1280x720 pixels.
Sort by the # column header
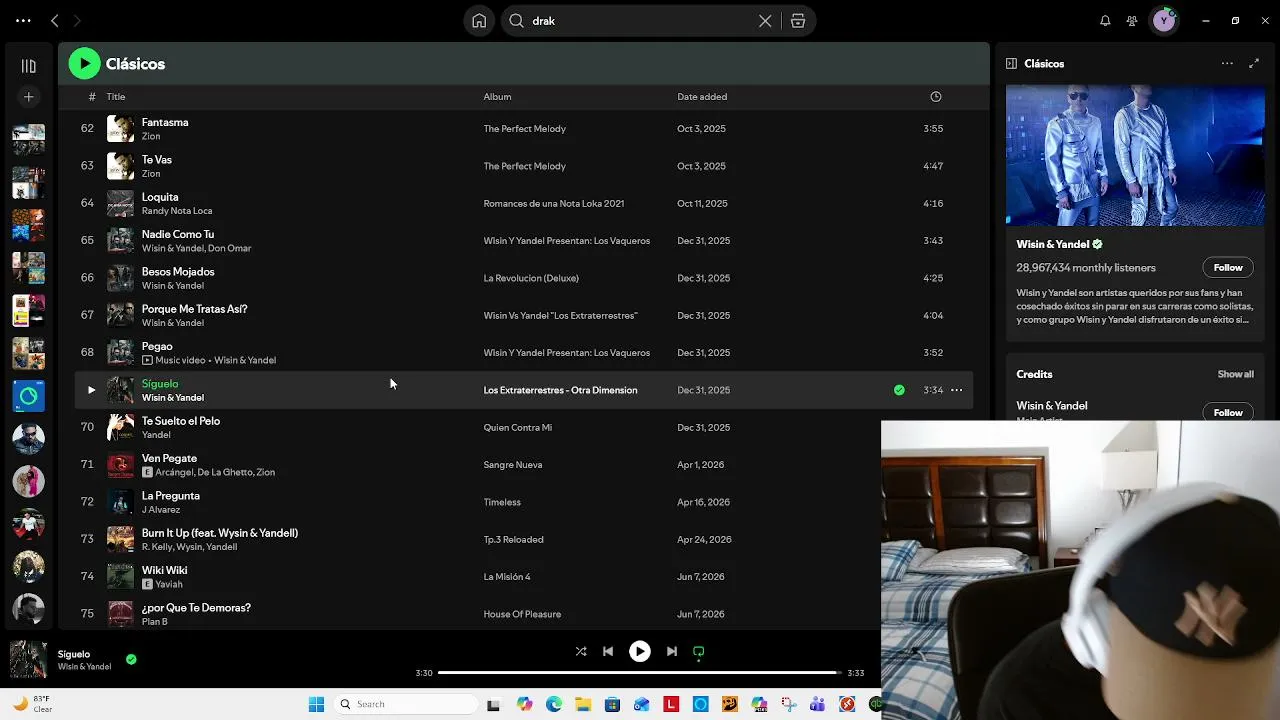pyautogui.click(x=92, y=97)
